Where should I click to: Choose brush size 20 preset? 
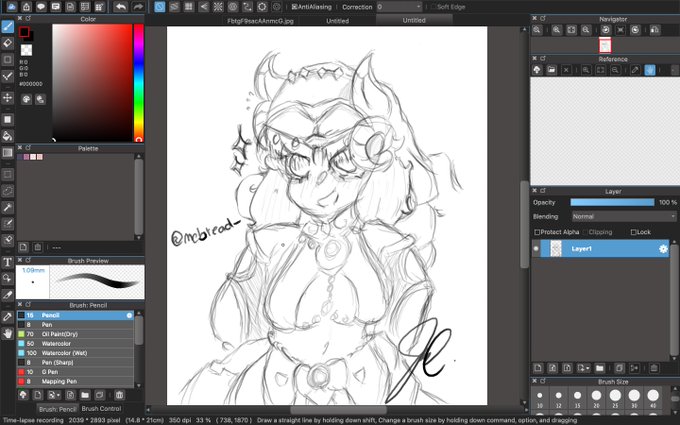596,398
